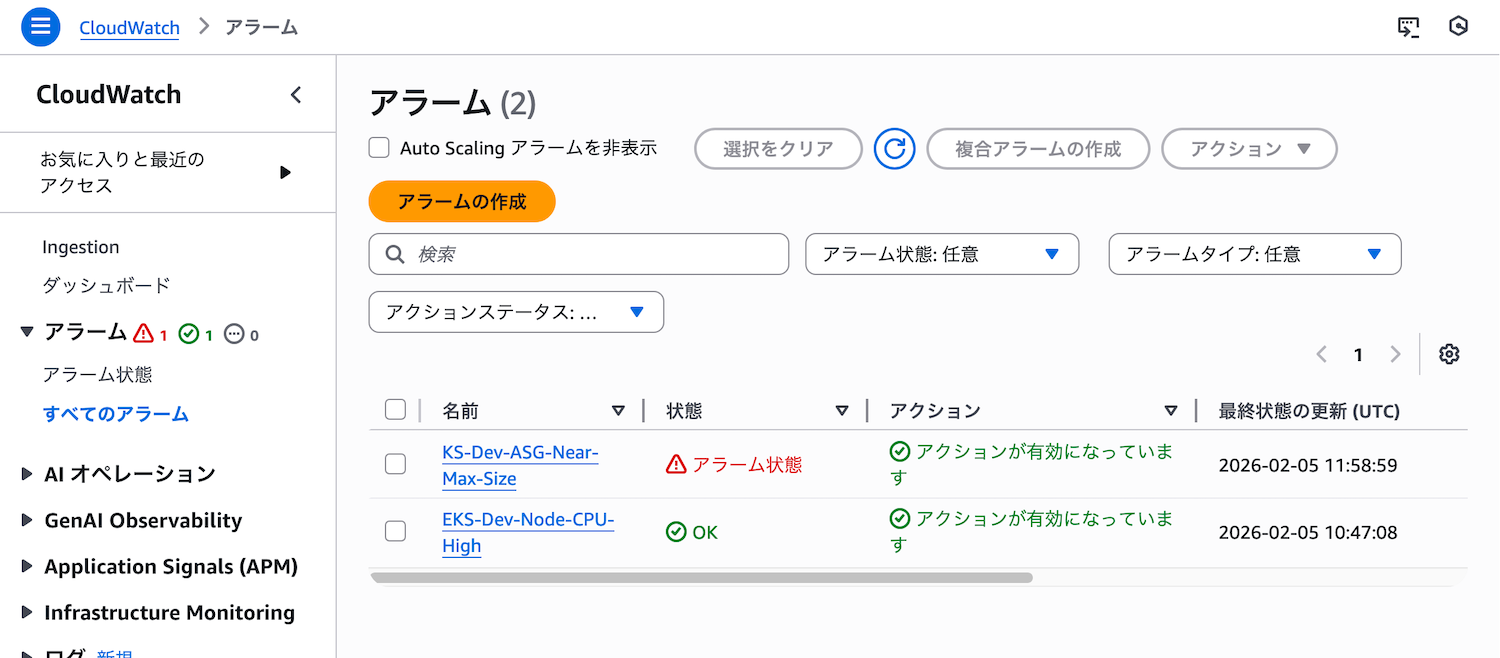Select すべてのアラーム in the sidebar
Screen dimensions: 1500x658
click(x=116, y=413)
